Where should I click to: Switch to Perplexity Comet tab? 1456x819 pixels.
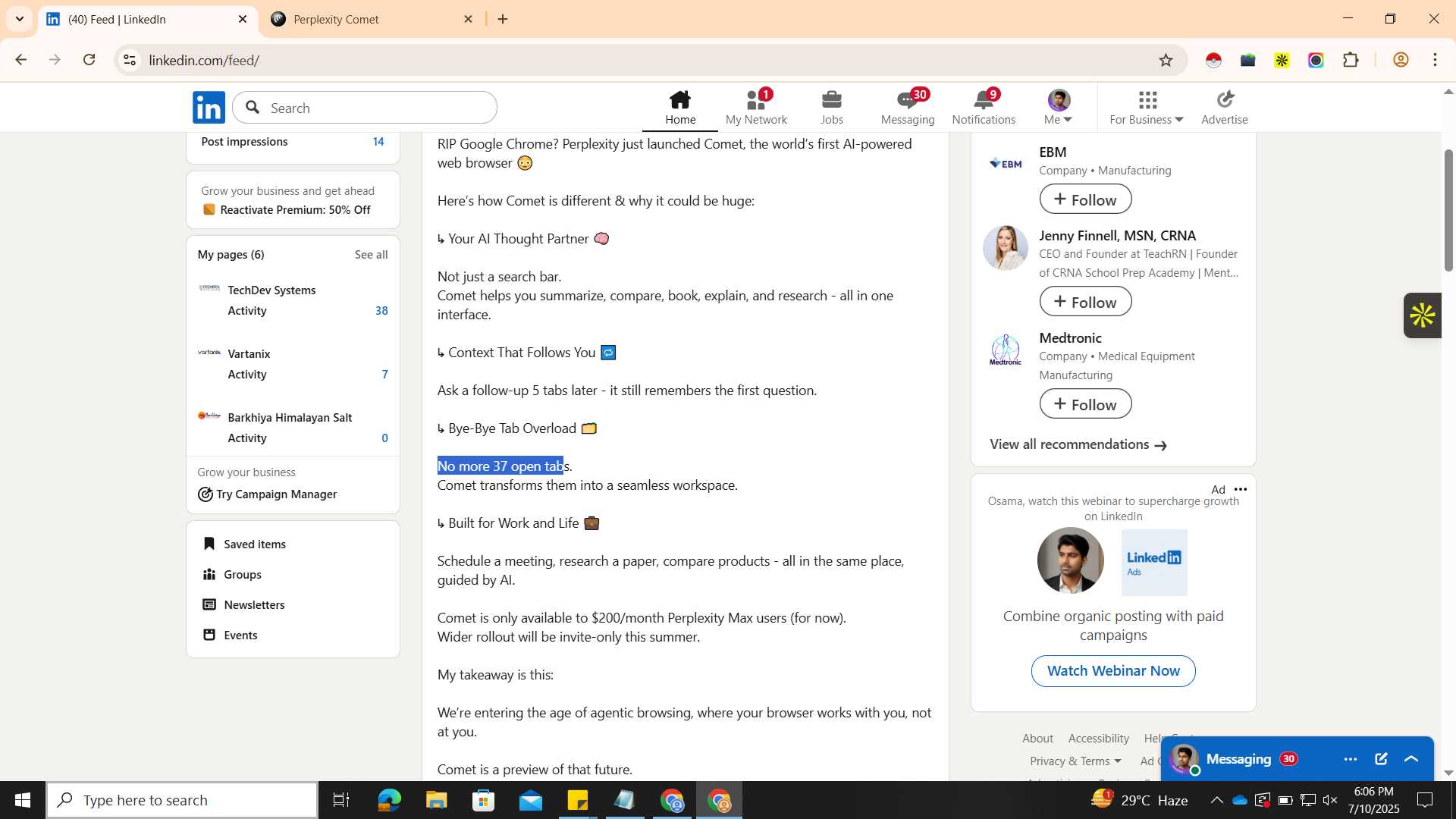[372, 19]
